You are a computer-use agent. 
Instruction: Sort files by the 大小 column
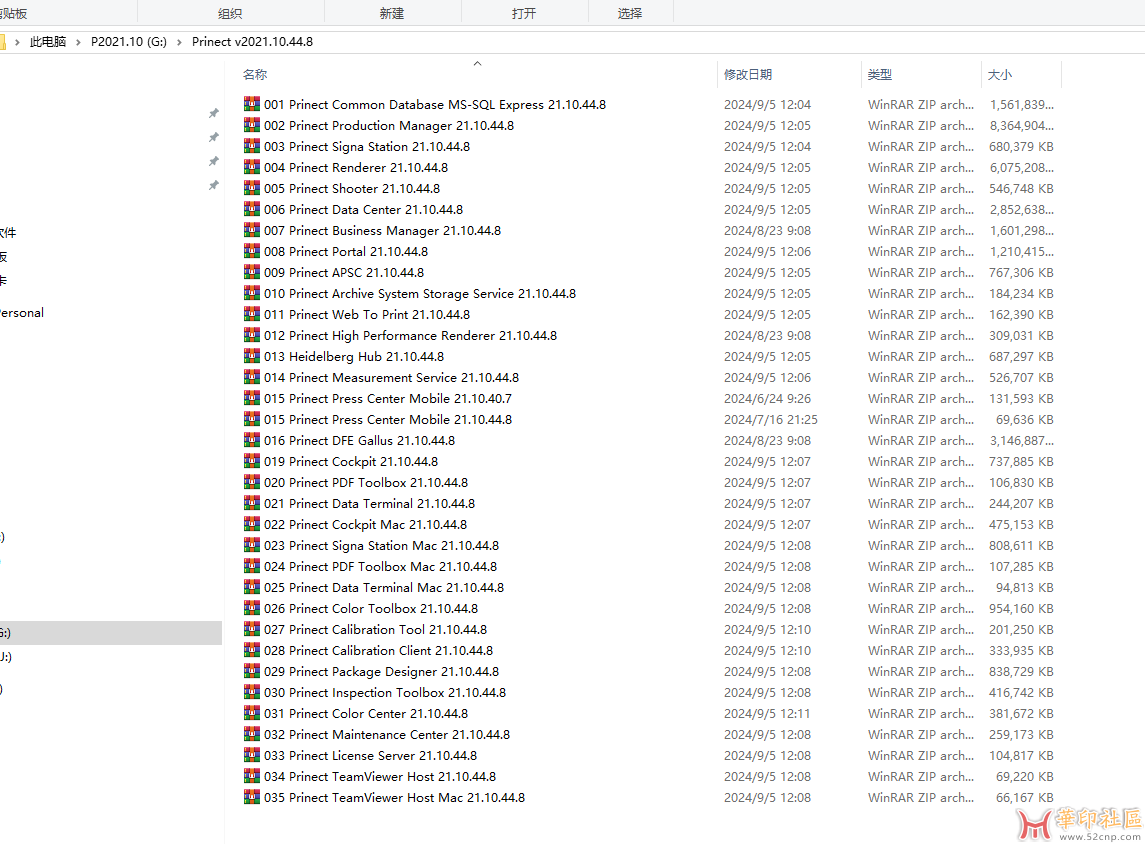[x=1000, y=74]
